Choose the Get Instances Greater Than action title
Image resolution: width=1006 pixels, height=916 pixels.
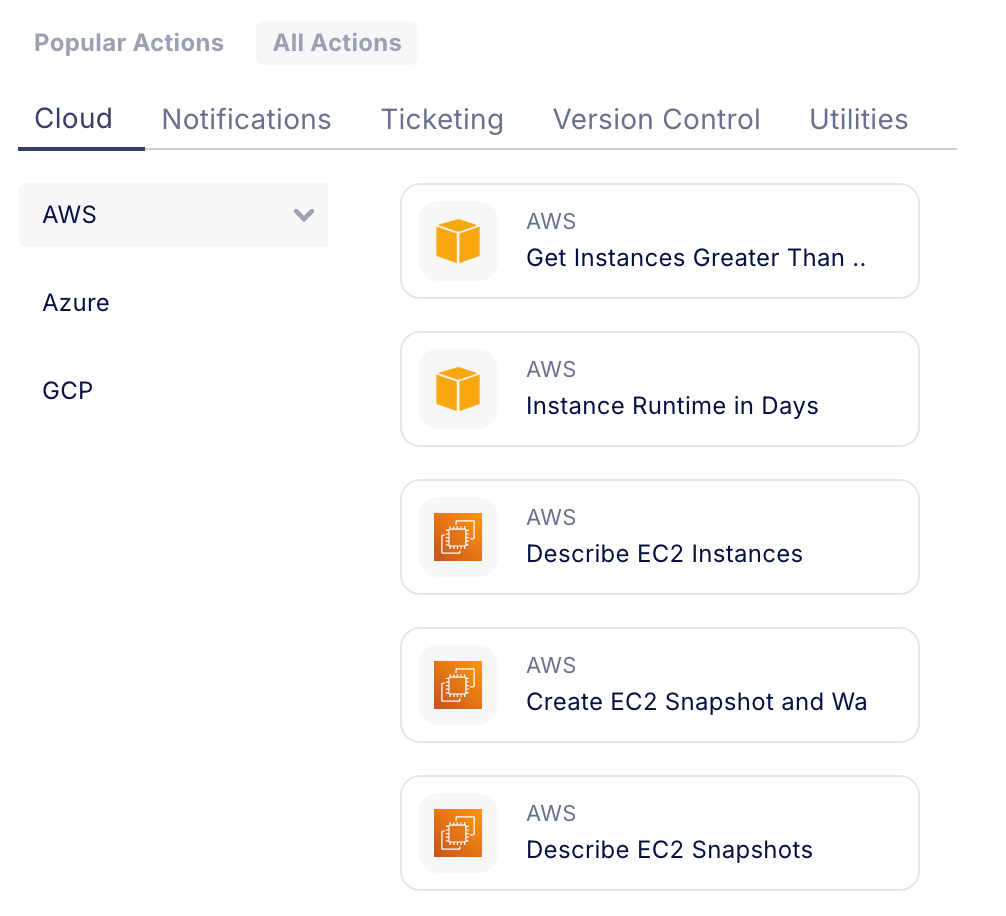tap(695, 258)
